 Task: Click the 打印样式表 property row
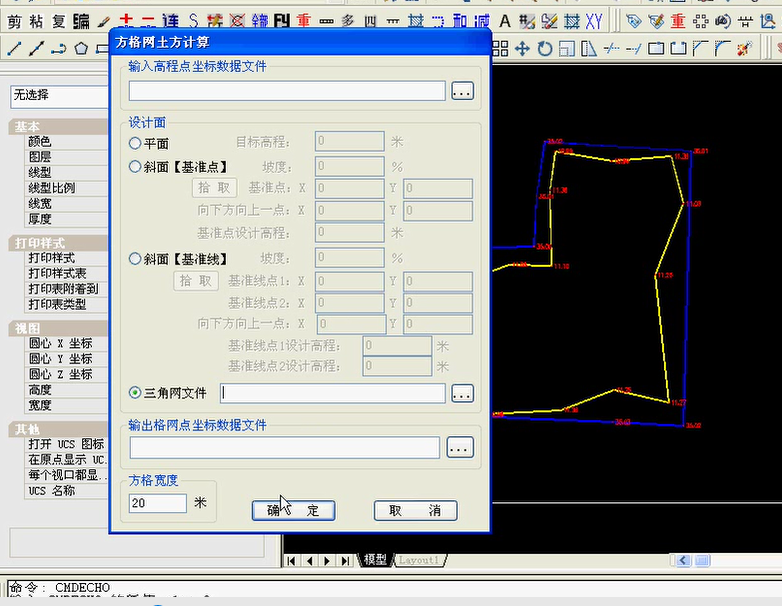pyautogui.click(x=66, y=273)
